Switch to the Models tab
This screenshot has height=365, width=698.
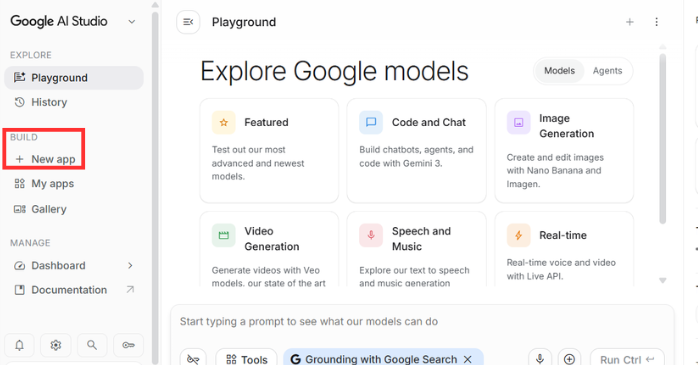point(560,71)
